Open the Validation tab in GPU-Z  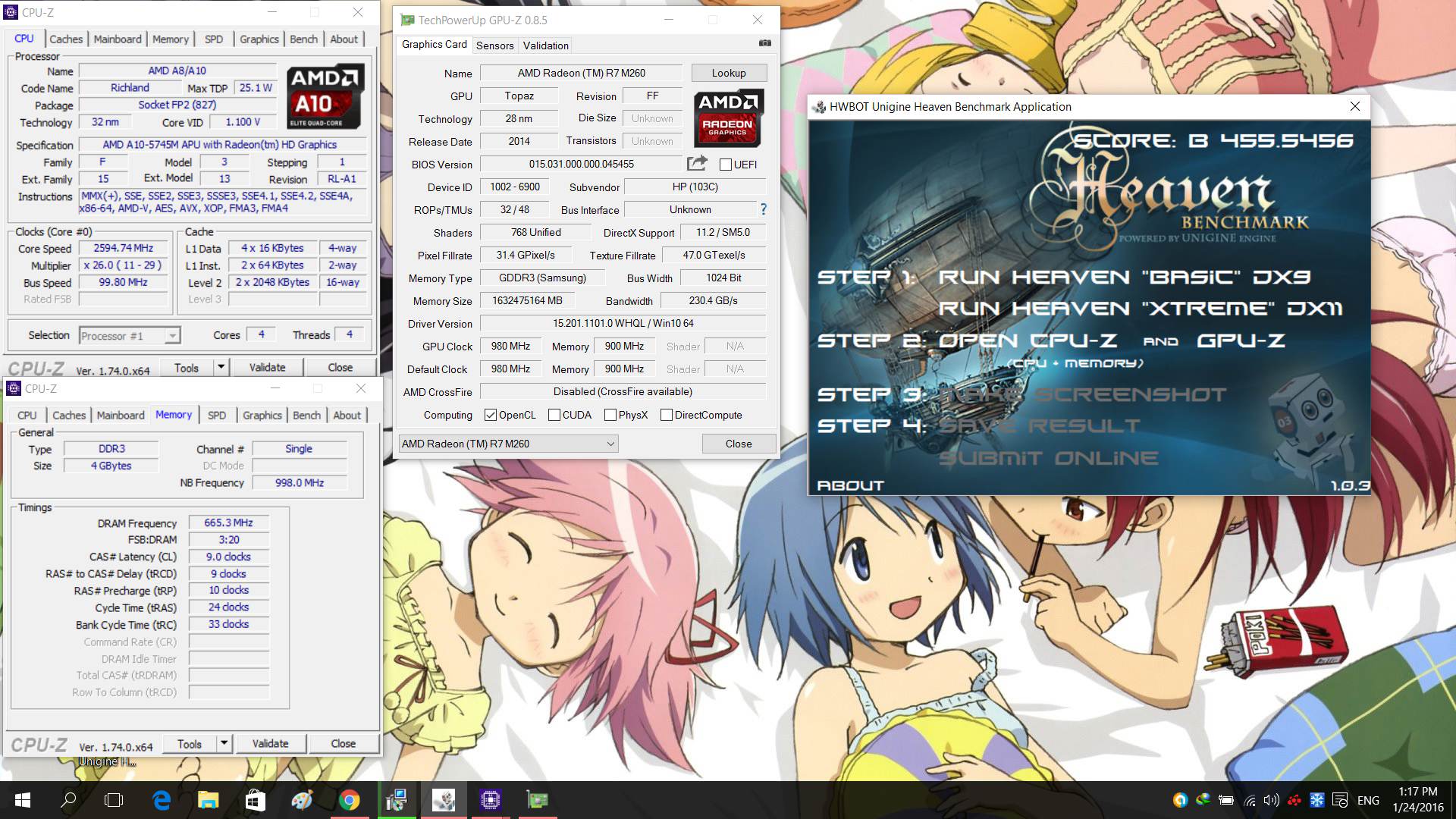point(545,45)
